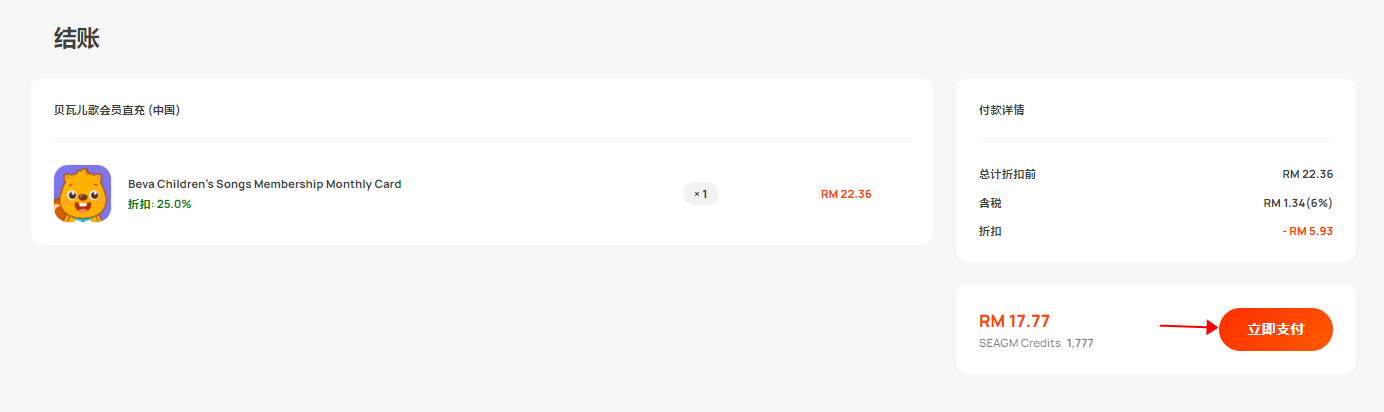Click the 立即支付 pay now button

(x=1276, y=329)
